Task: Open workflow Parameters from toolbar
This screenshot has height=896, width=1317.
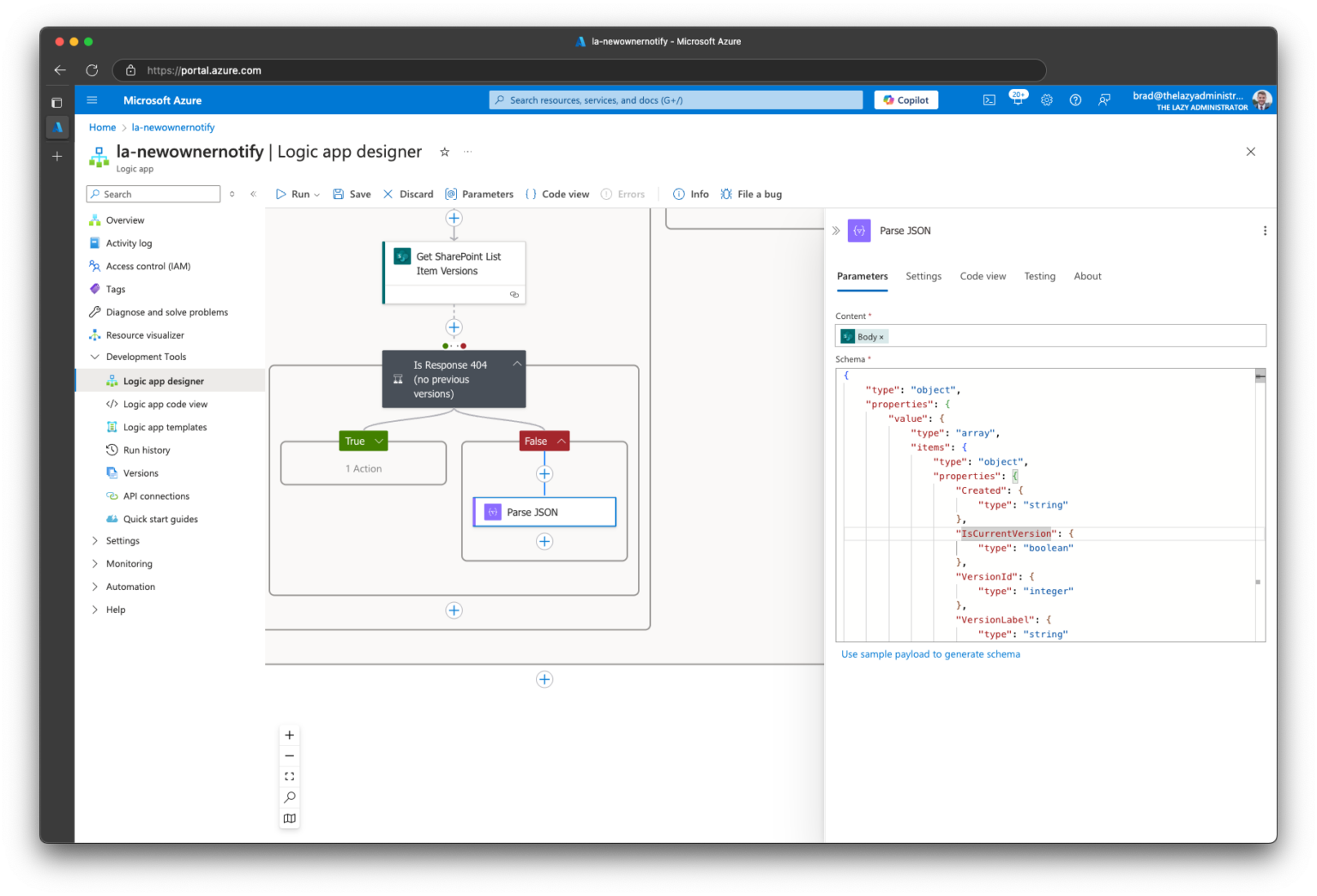Action: [x=479, y=195]
